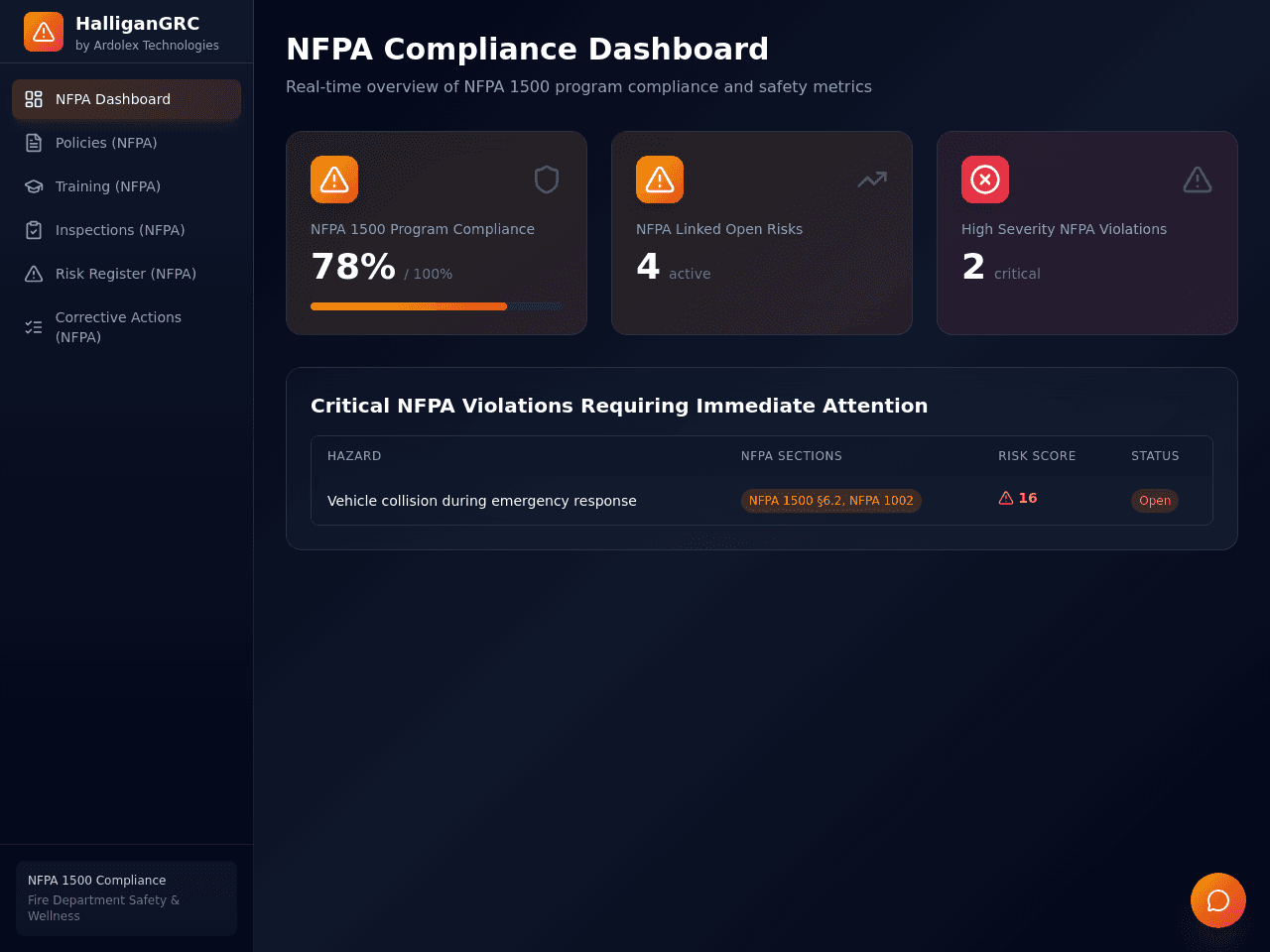Click the HalliganGRC brand title
Viewport: 1270px width, 952px height.
(x=137, y=24)
